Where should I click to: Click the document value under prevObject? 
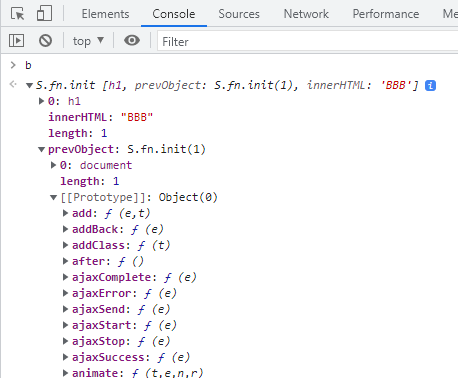coord(106,165)
